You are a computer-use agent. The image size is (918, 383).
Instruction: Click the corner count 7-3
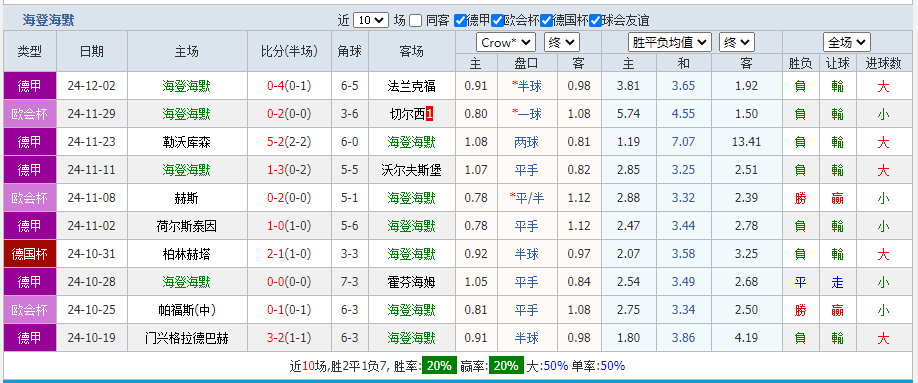click(x=350, y=282)
